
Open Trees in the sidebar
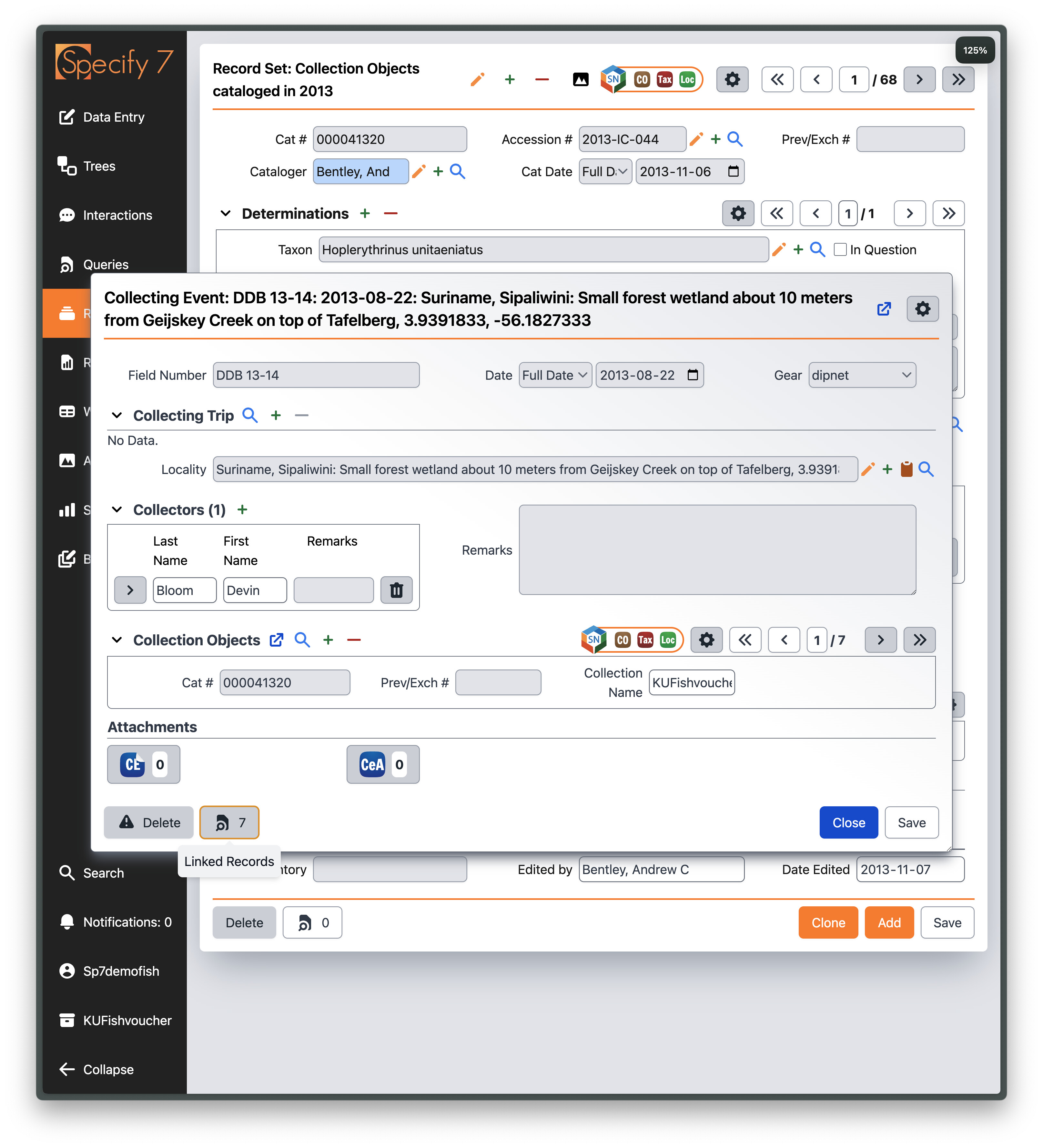98,166
